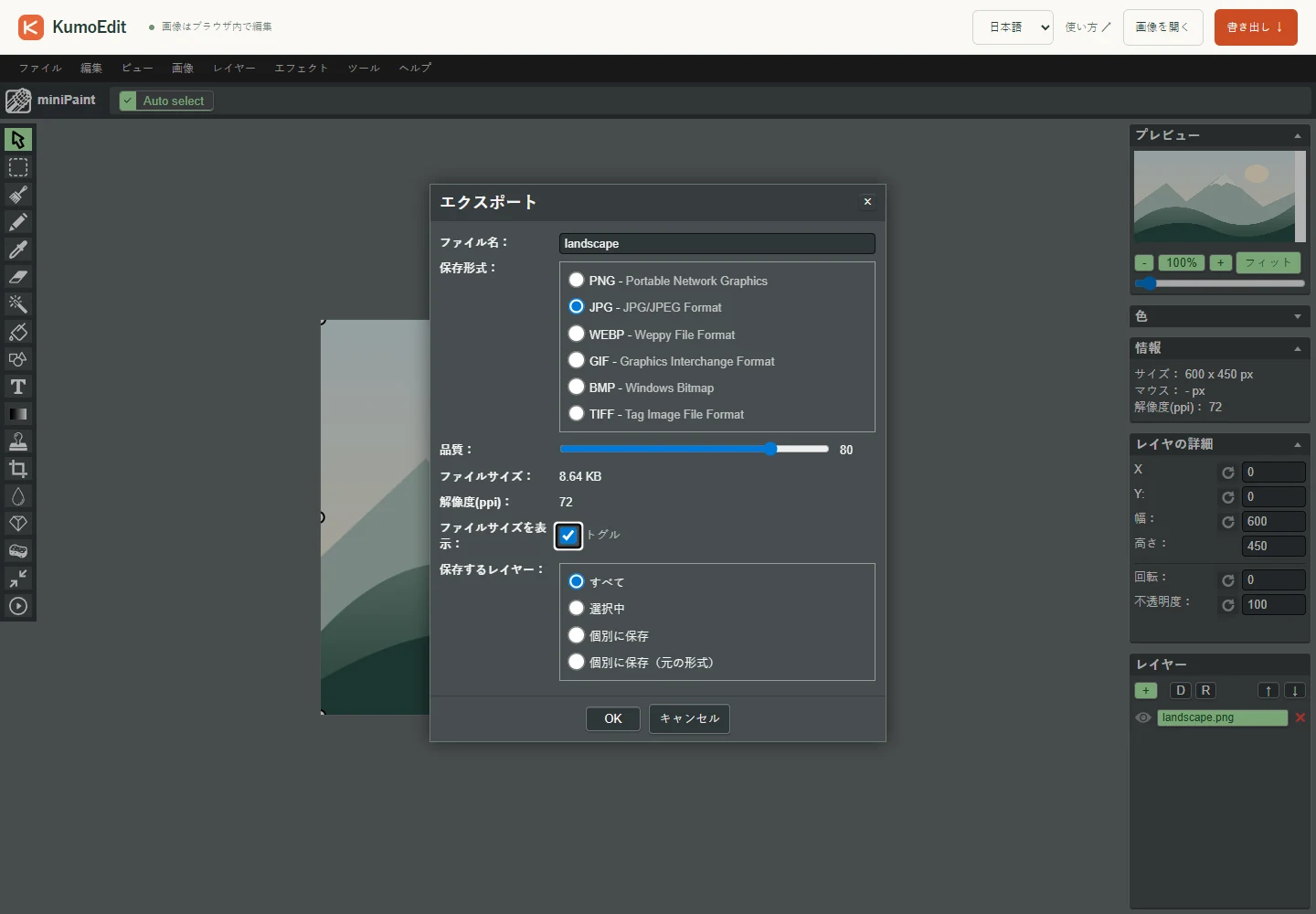Open the Animation play tool
Viewport: 1316px width, 914px height.
18,606
